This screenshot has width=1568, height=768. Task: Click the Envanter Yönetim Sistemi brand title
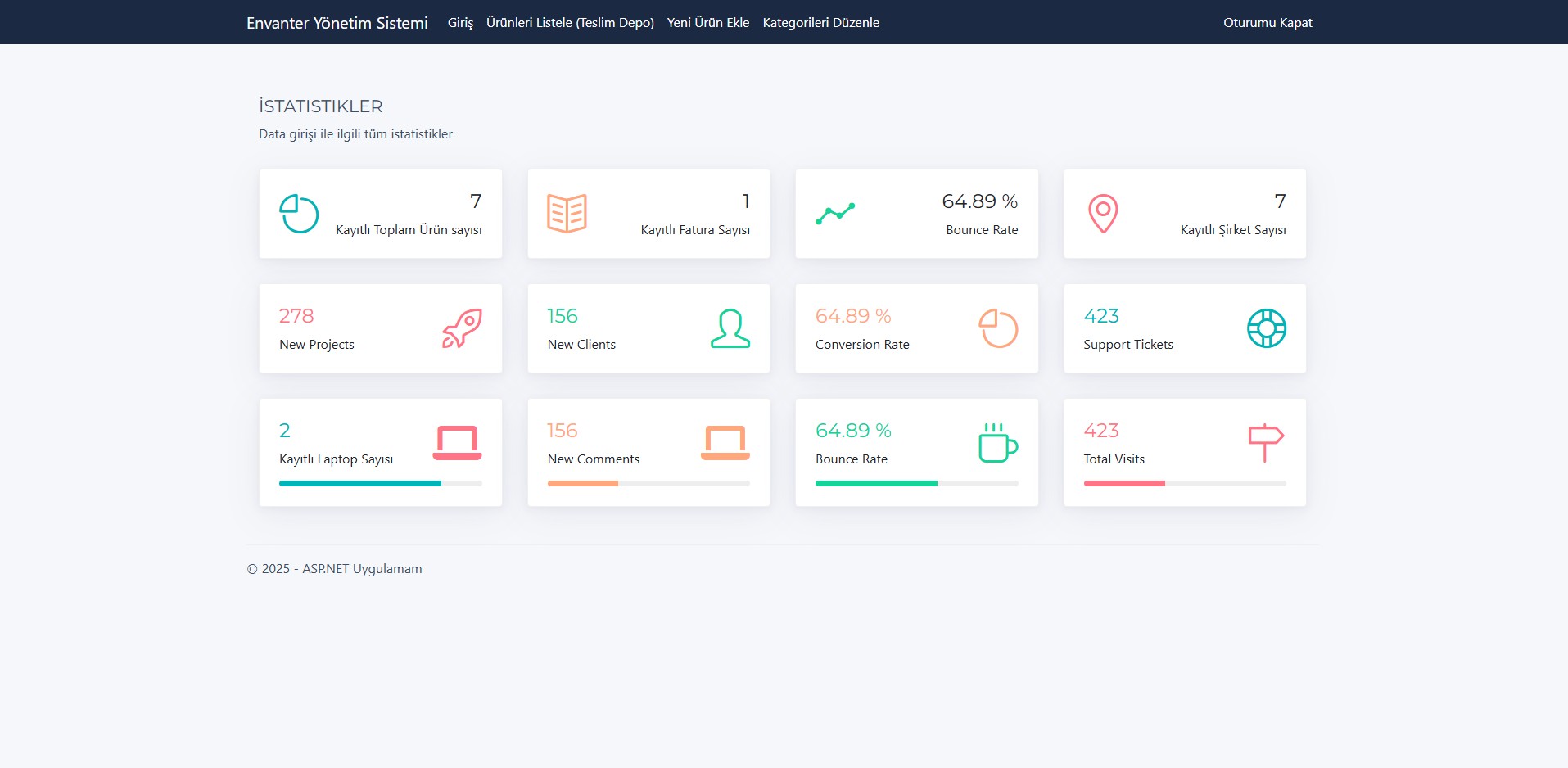337,22
